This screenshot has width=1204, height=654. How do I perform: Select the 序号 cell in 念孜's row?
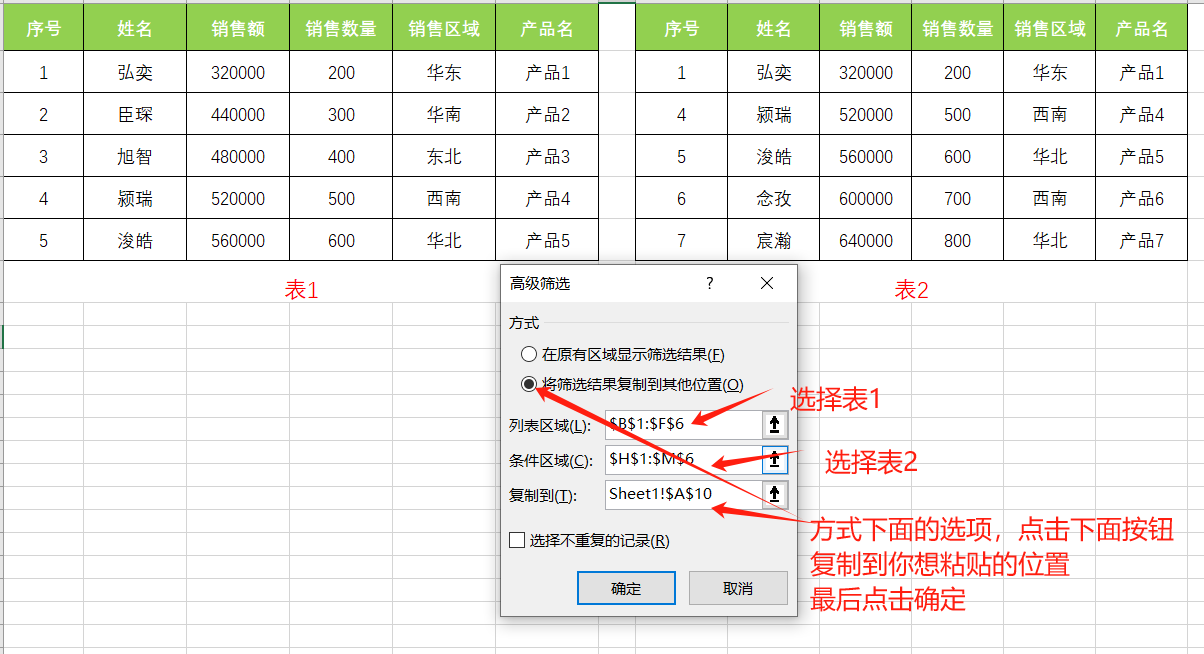click(x=681, y=199)
